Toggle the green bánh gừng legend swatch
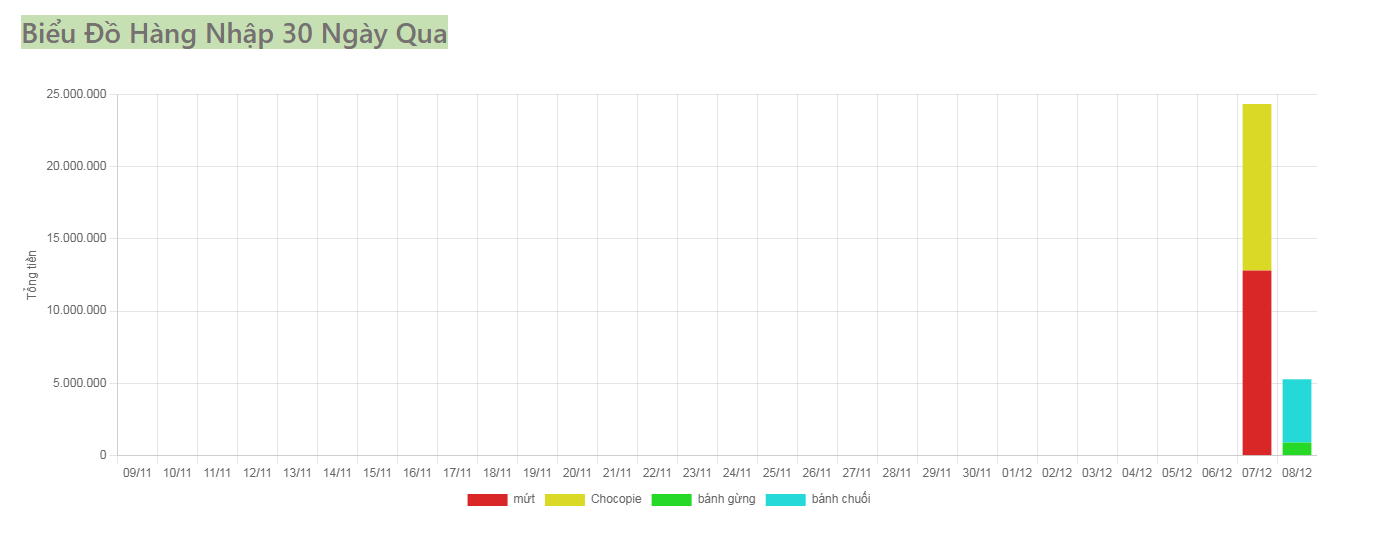 point(671,500)
